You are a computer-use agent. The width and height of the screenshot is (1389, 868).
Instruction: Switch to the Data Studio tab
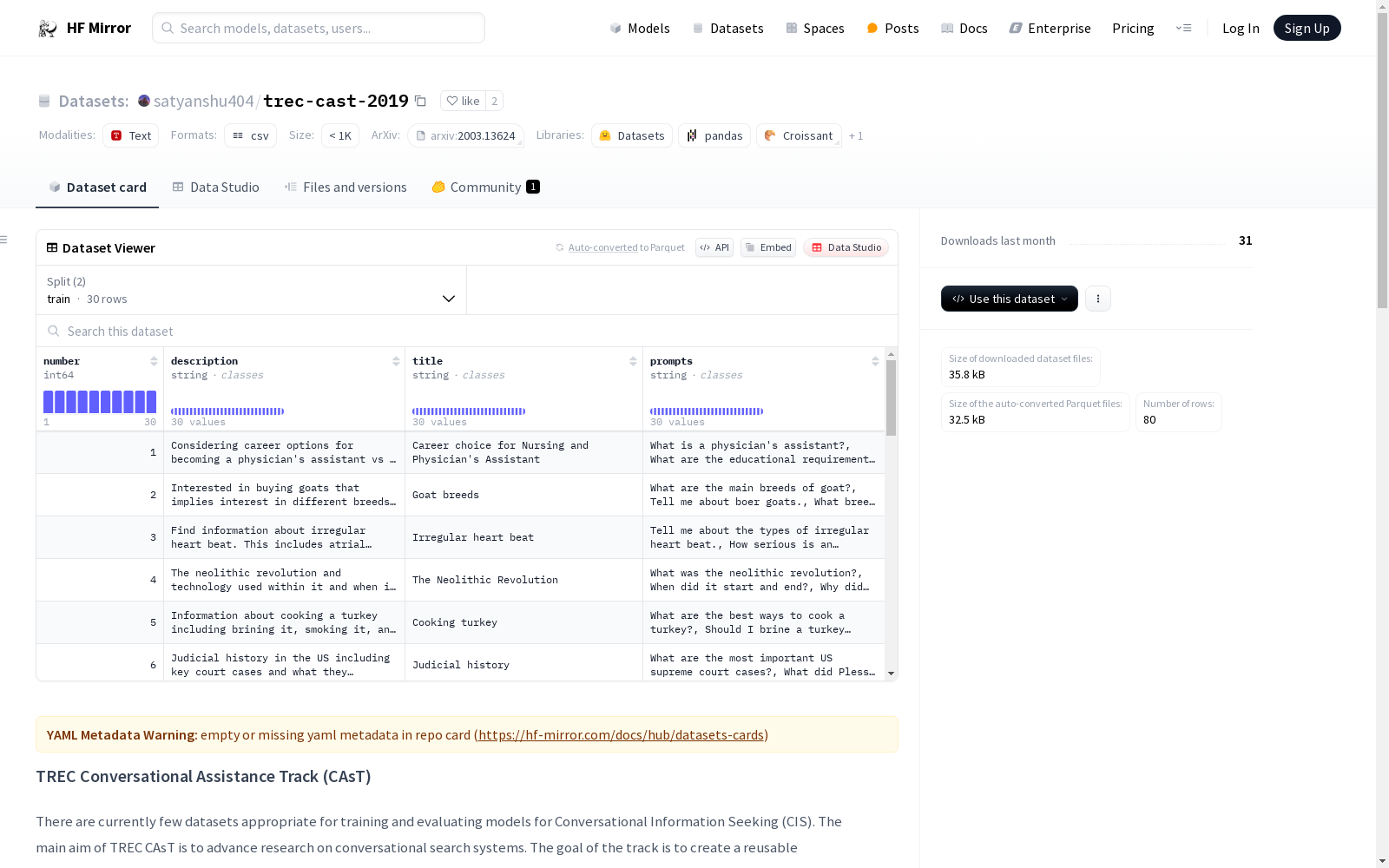[216, 187]
